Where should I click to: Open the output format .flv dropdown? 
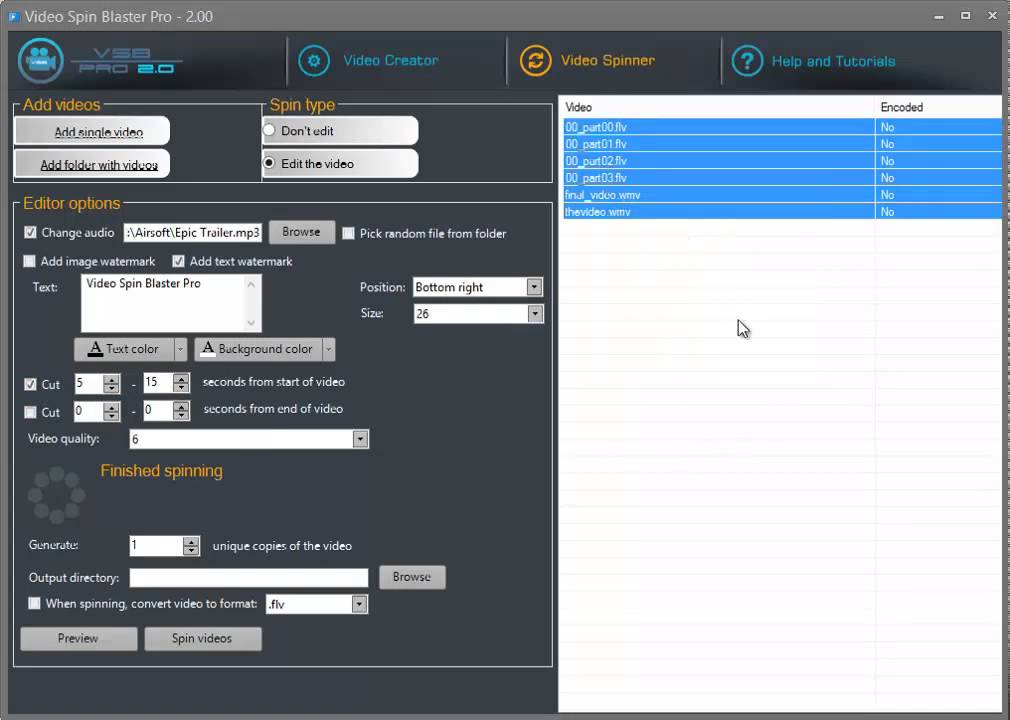[x=359, y=604]
